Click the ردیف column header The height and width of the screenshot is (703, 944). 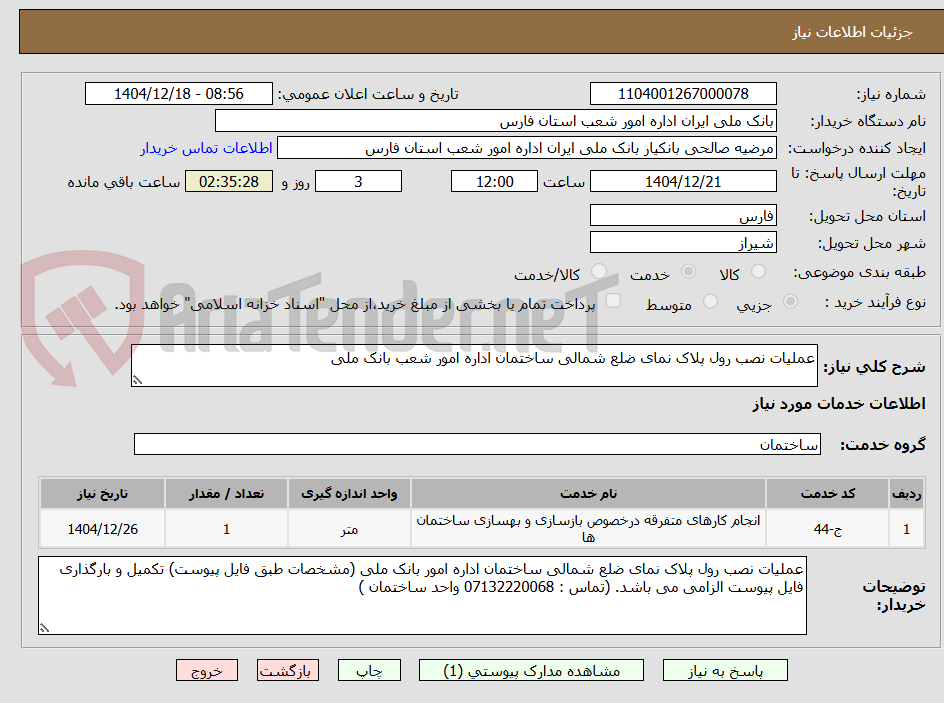point(907,494)
